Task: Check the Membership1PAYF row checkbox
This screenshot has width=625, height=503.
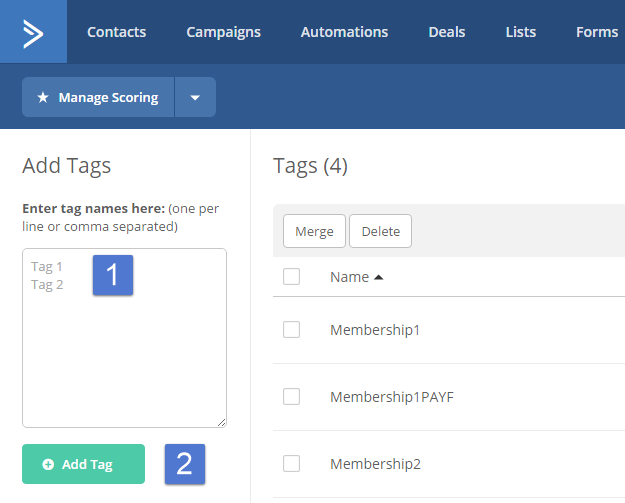Action: click(291, 397)
